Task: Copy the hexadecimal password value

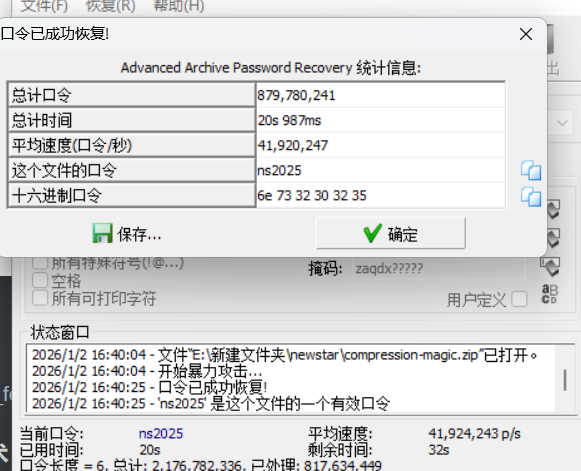Action: point(531,196)
